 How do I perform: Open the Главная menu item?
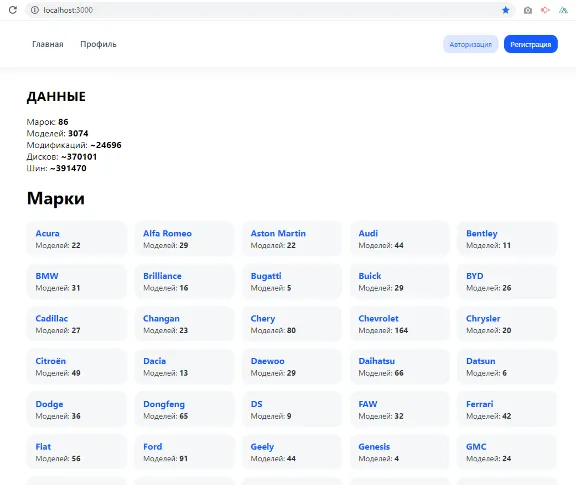(x=48, y=44)
